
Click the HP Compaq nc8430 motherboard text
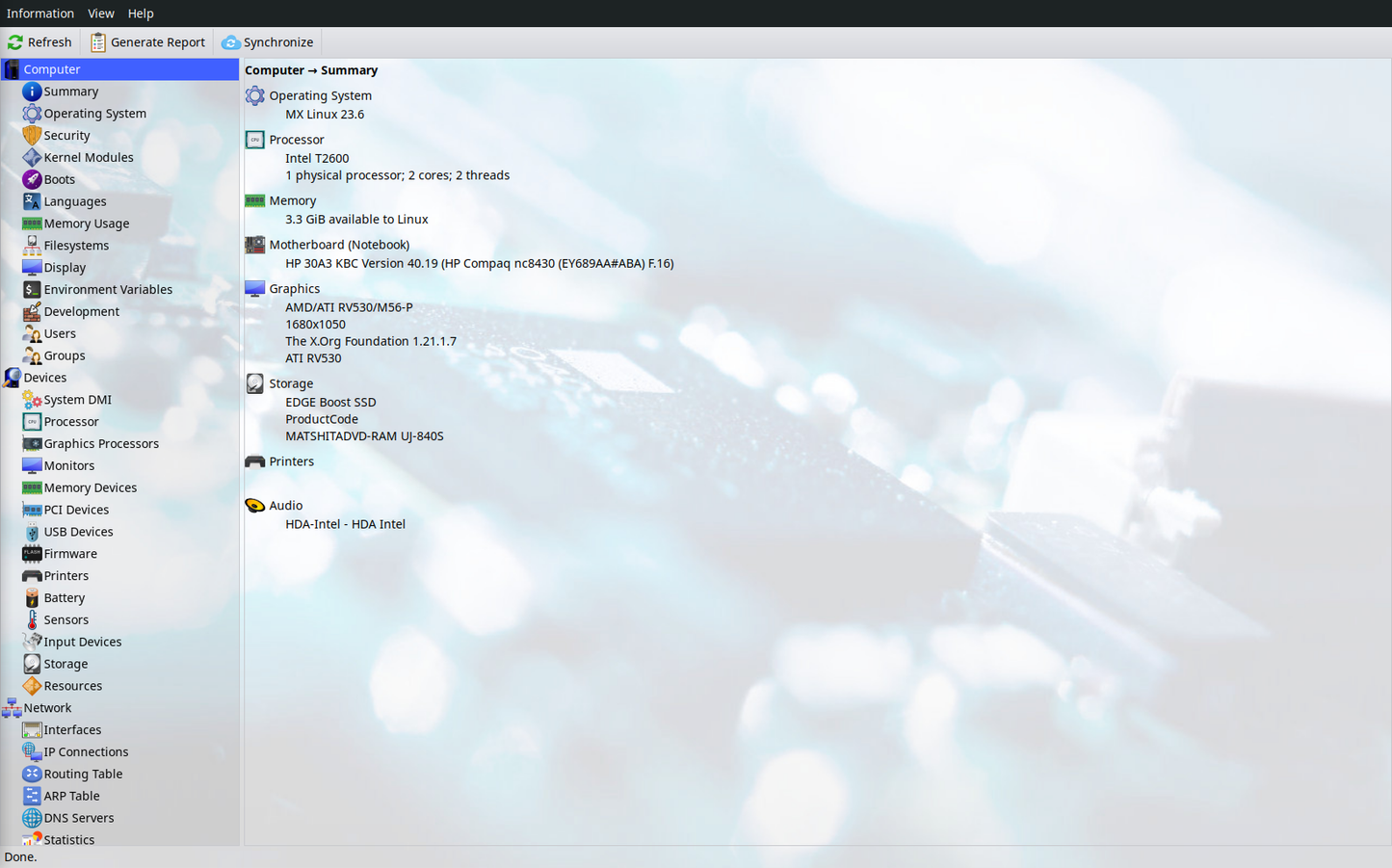479,263
